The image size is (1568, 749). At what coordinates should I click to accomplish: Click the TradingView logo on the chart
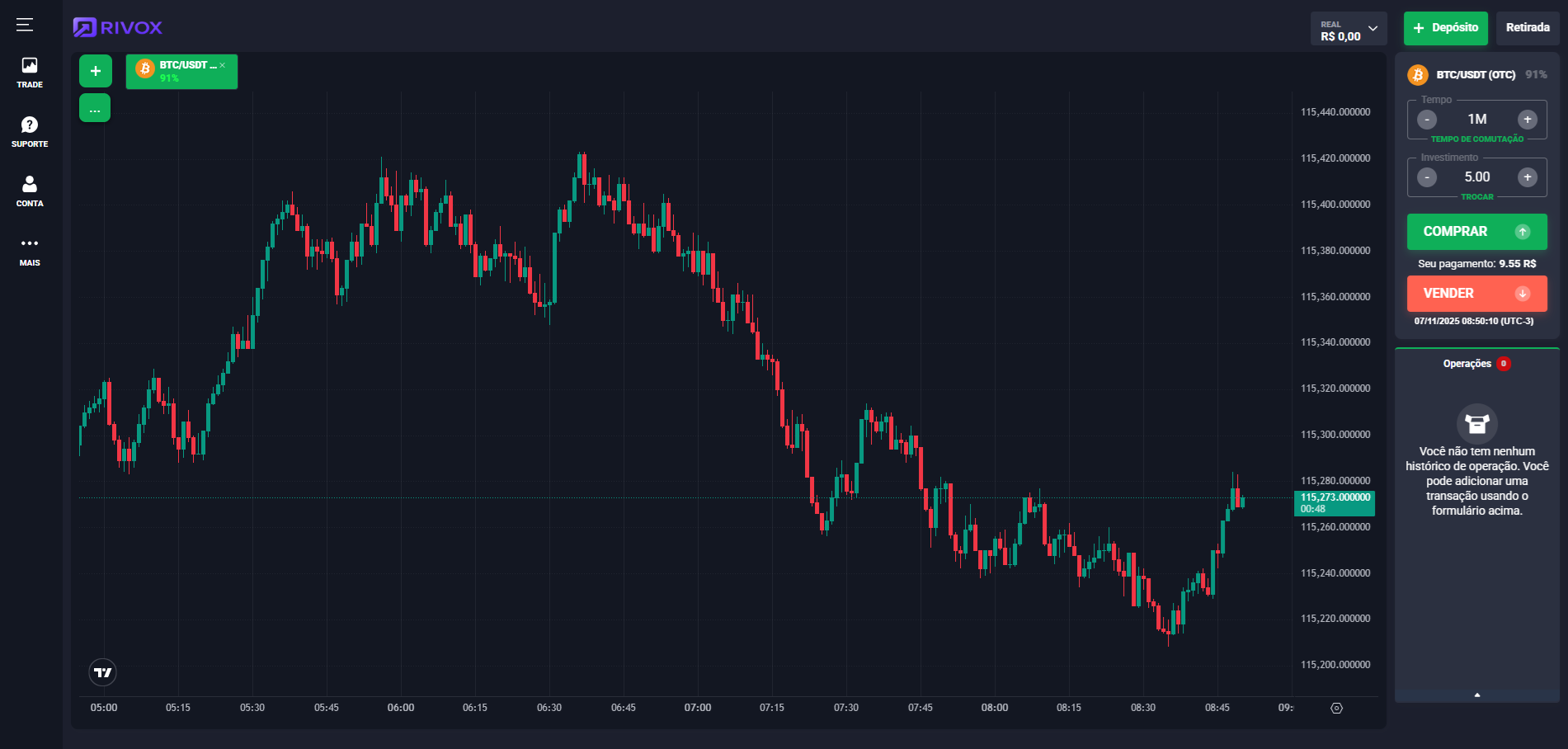coord(102,671)
